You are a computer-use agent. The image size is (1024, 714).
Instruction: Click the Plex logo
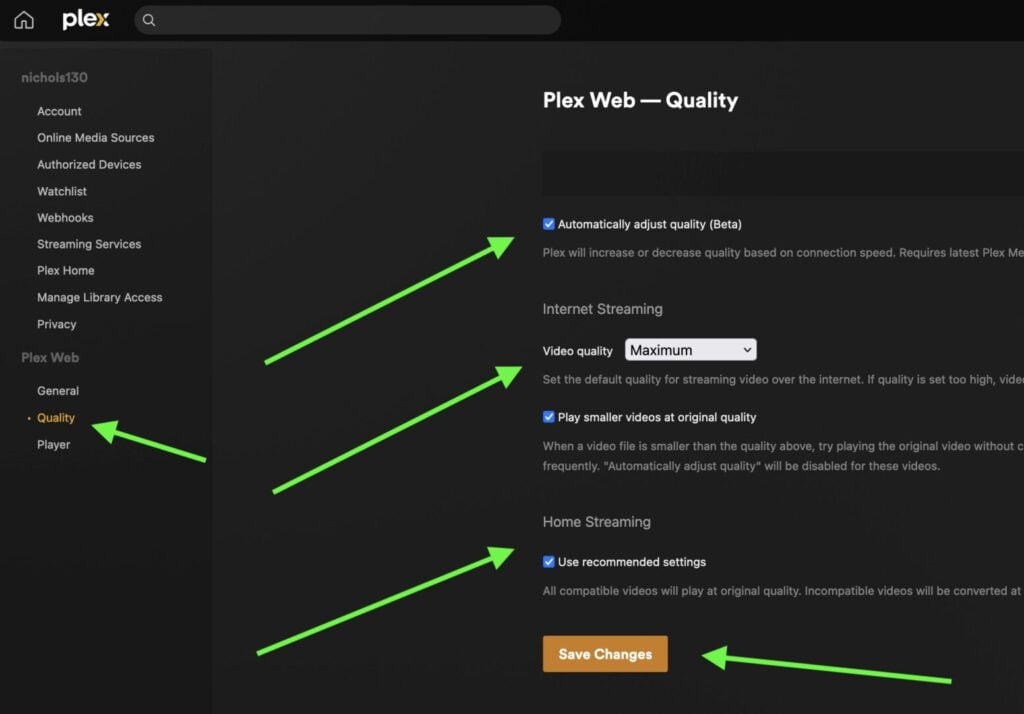click(85, 20)
